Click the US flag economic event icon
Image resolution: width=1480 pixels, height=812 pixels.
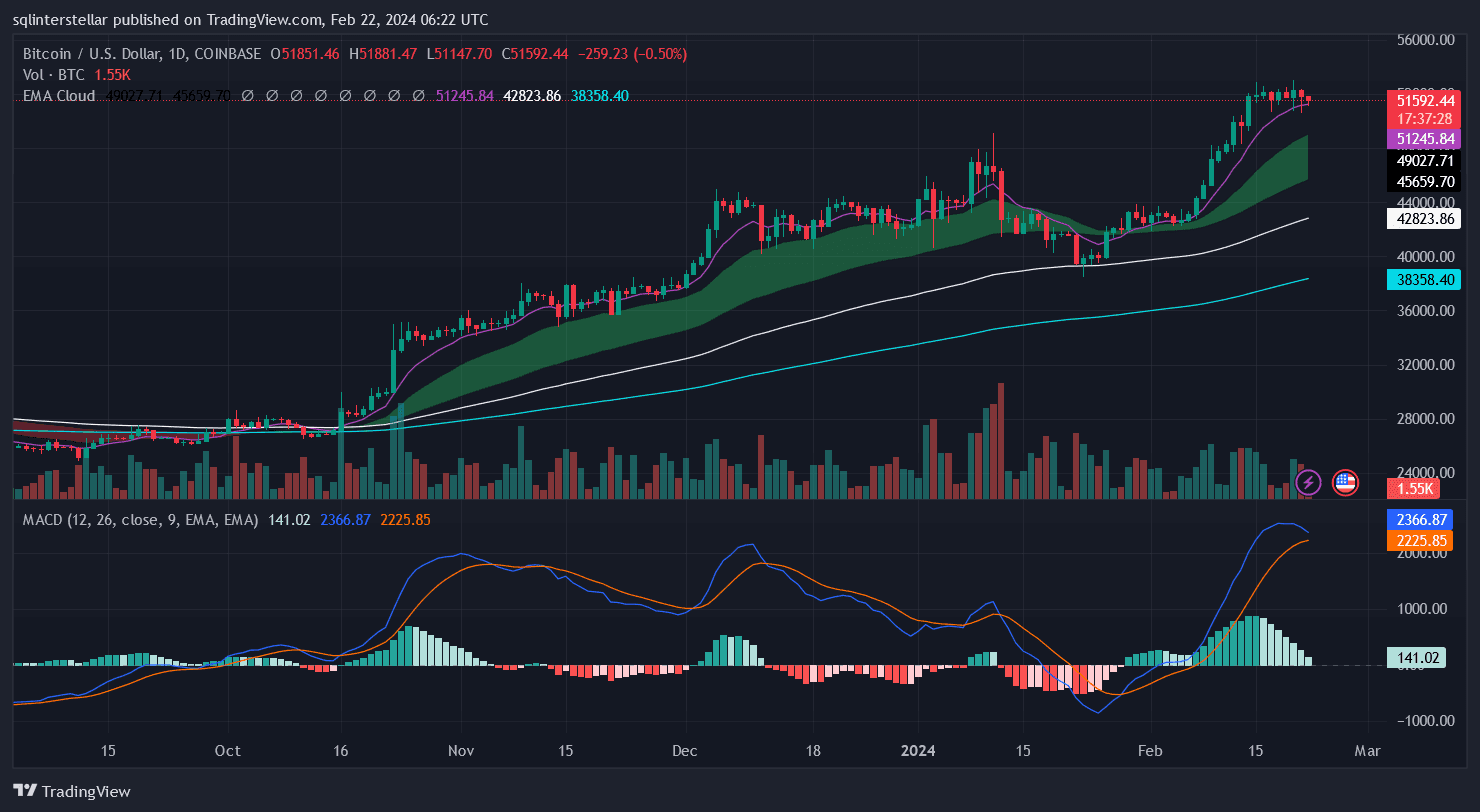click(1345, 483)
